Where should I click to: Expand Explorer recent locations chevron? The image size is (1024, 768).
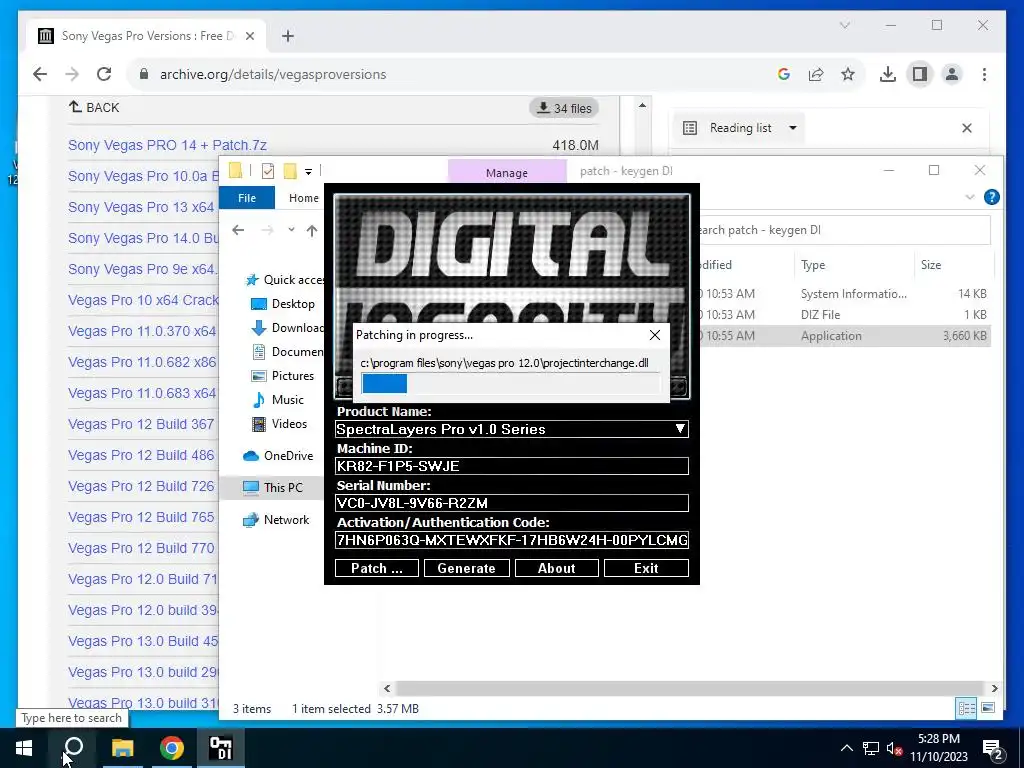[291, 230]
